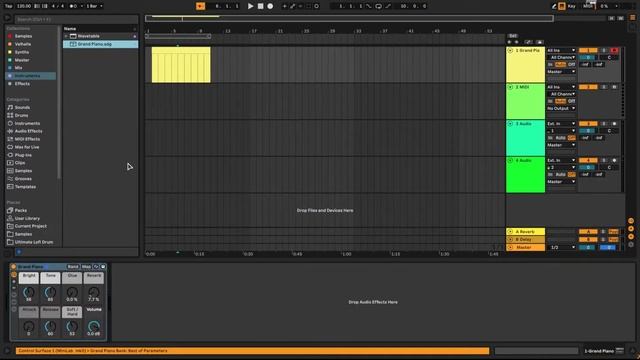This screenshot has width=640, height=360.
Task: Open 2 MIDI track No Output dropdown
Action: click(561, 109)
